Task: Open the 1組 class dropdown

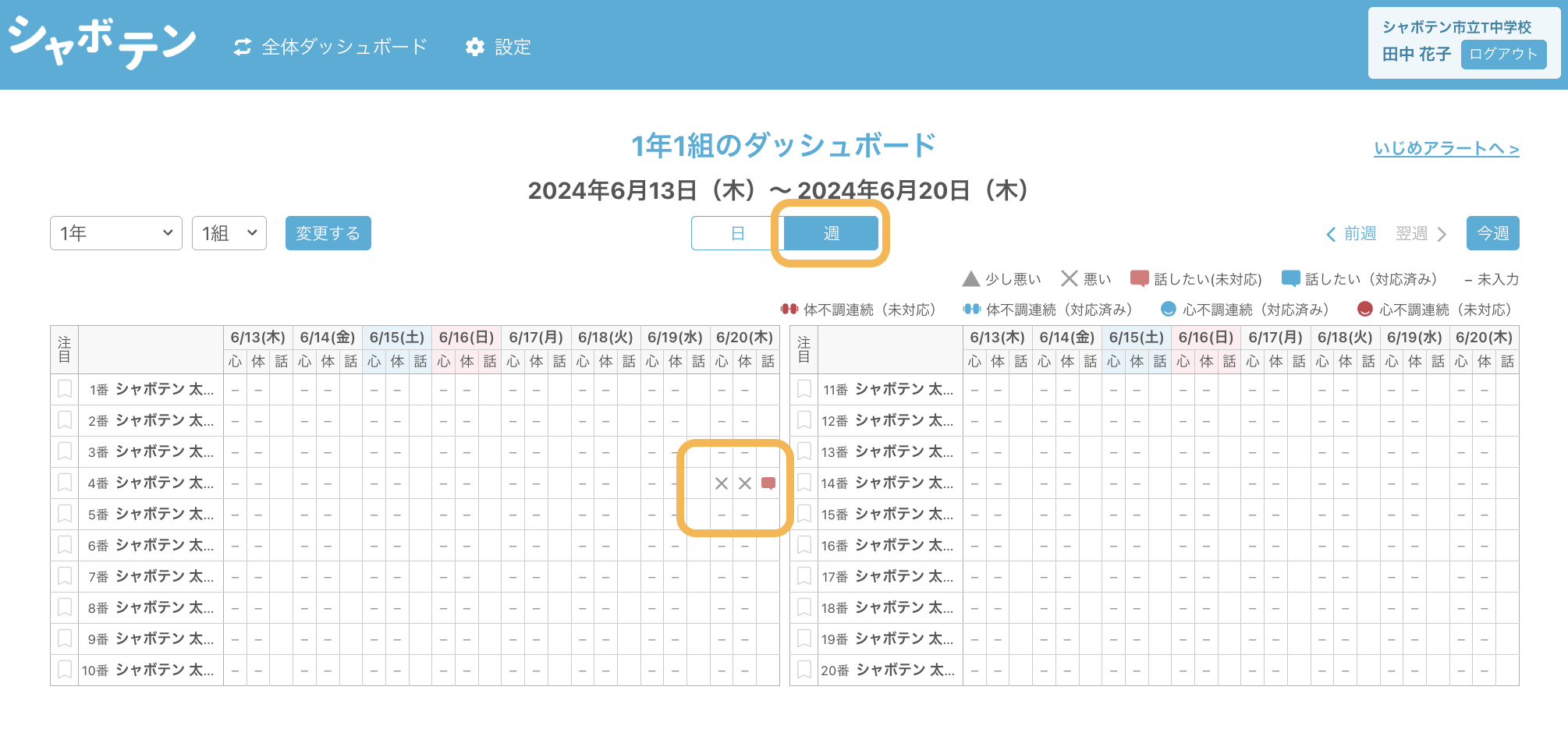Action: [x=229, y=233]
